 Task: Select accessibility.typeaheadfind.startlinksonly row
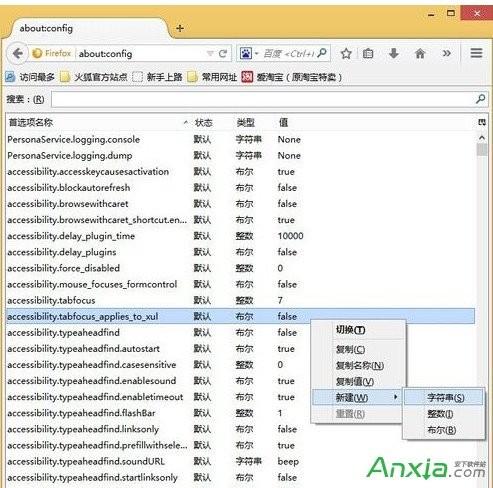point(240,477)
